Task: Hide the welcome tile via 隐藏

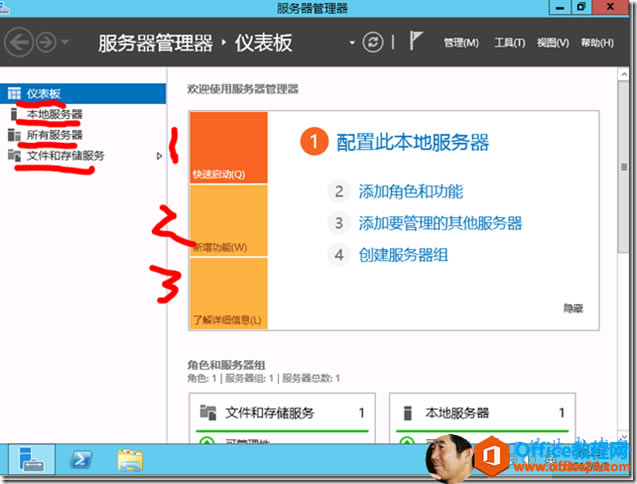Action: pyautogui.click(x=573, y=308)
